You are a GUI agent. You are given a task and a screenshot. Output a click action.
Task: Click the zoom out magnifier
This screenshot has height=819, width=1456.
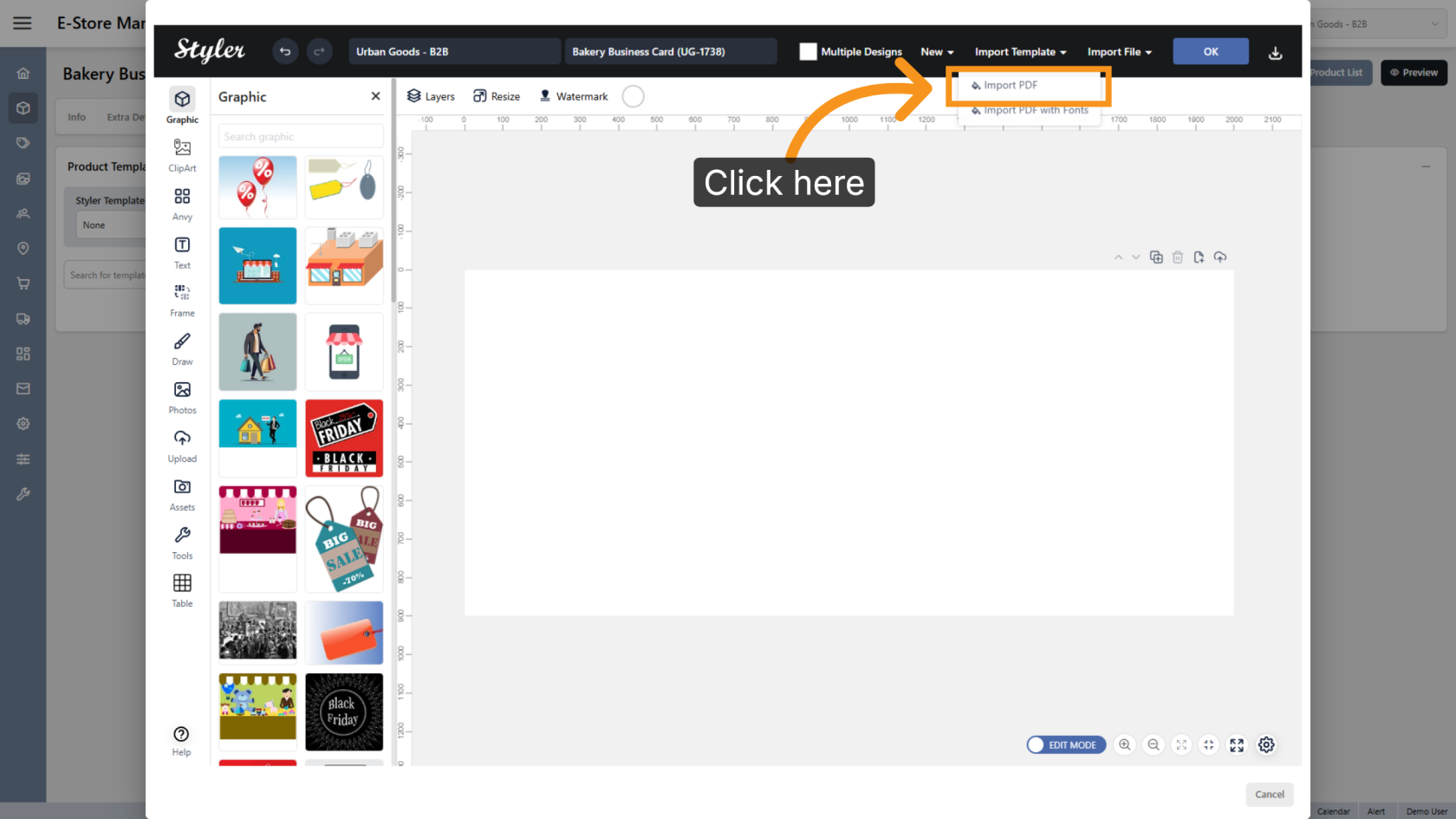point(1154,744)
